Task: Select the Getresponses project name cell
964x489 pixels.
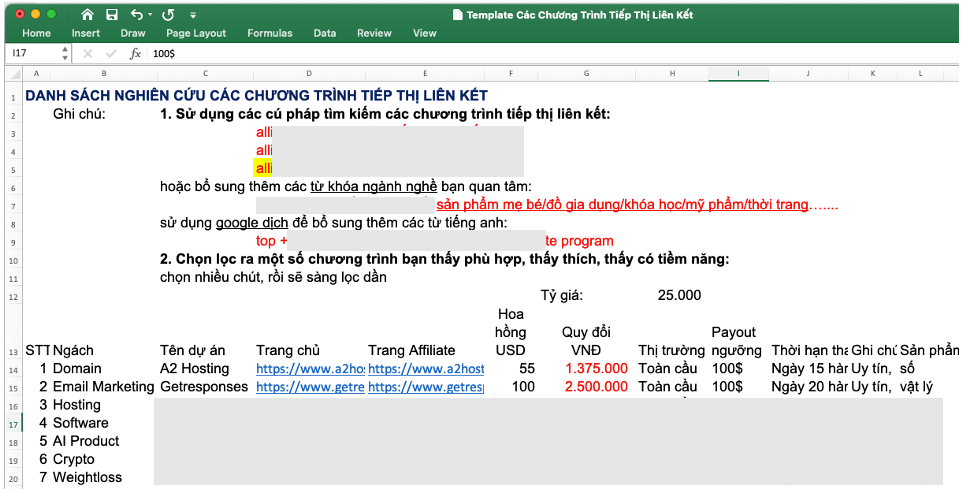Action: 204,388
